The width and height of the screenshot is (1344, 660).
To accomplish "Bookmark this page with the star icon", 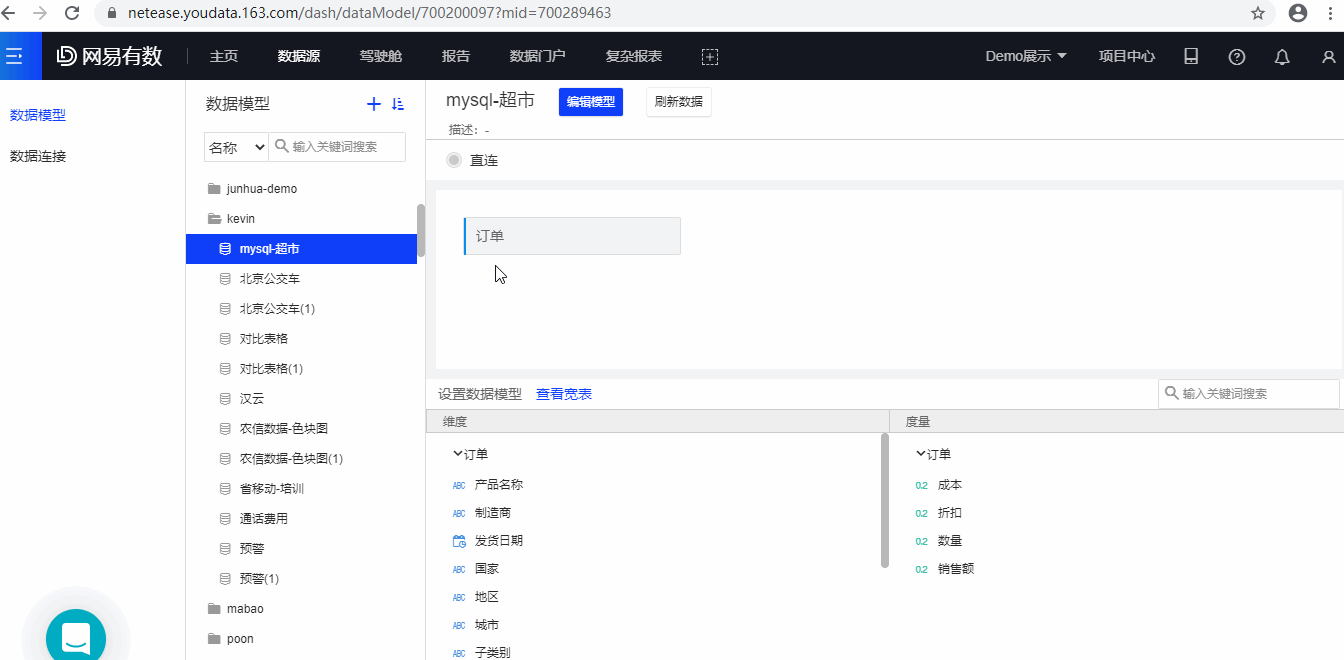I will (x=1258, y=13).
